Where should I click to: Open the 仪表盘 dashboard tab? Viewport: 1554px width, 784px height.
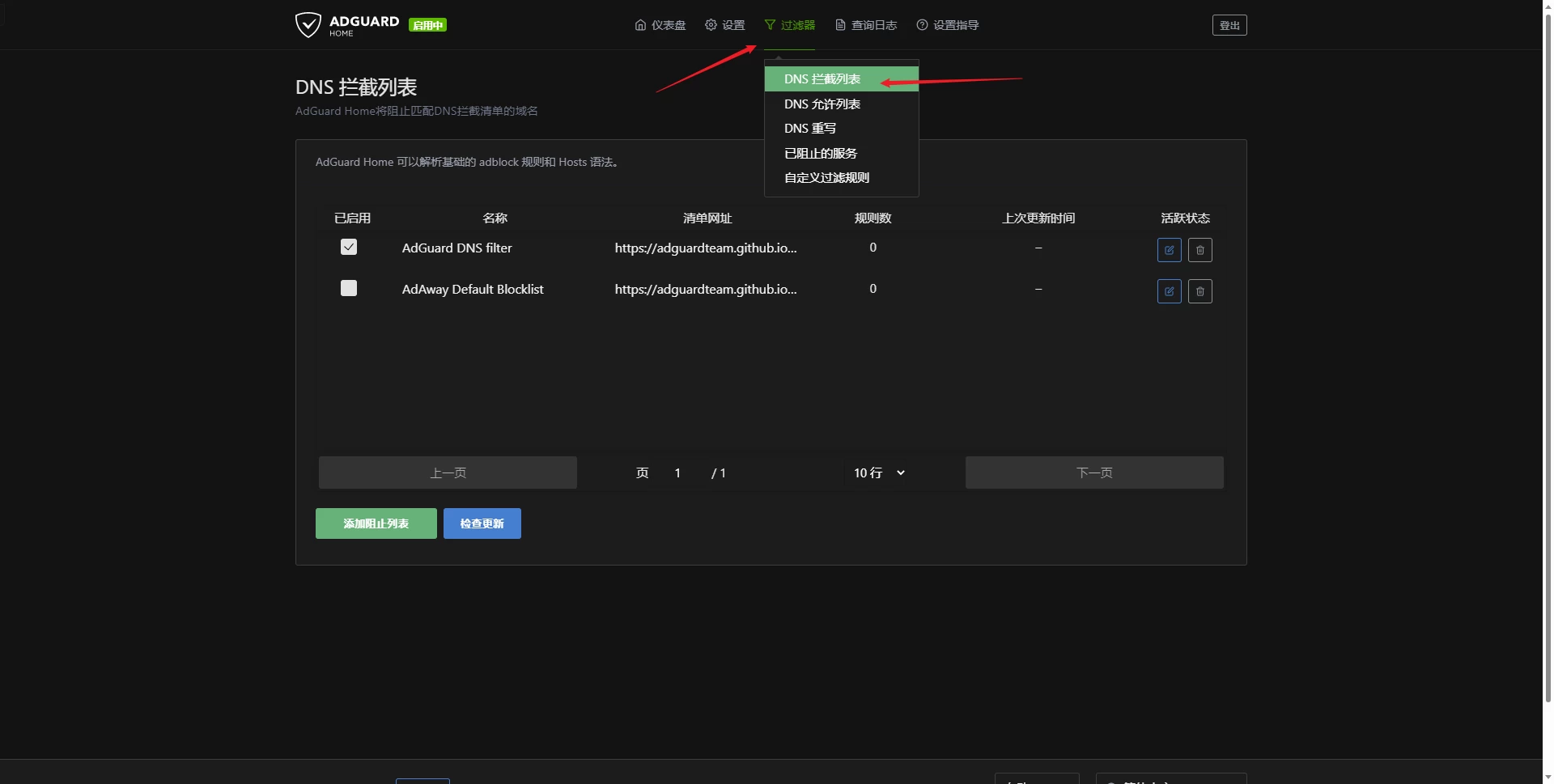pos(660,25)
